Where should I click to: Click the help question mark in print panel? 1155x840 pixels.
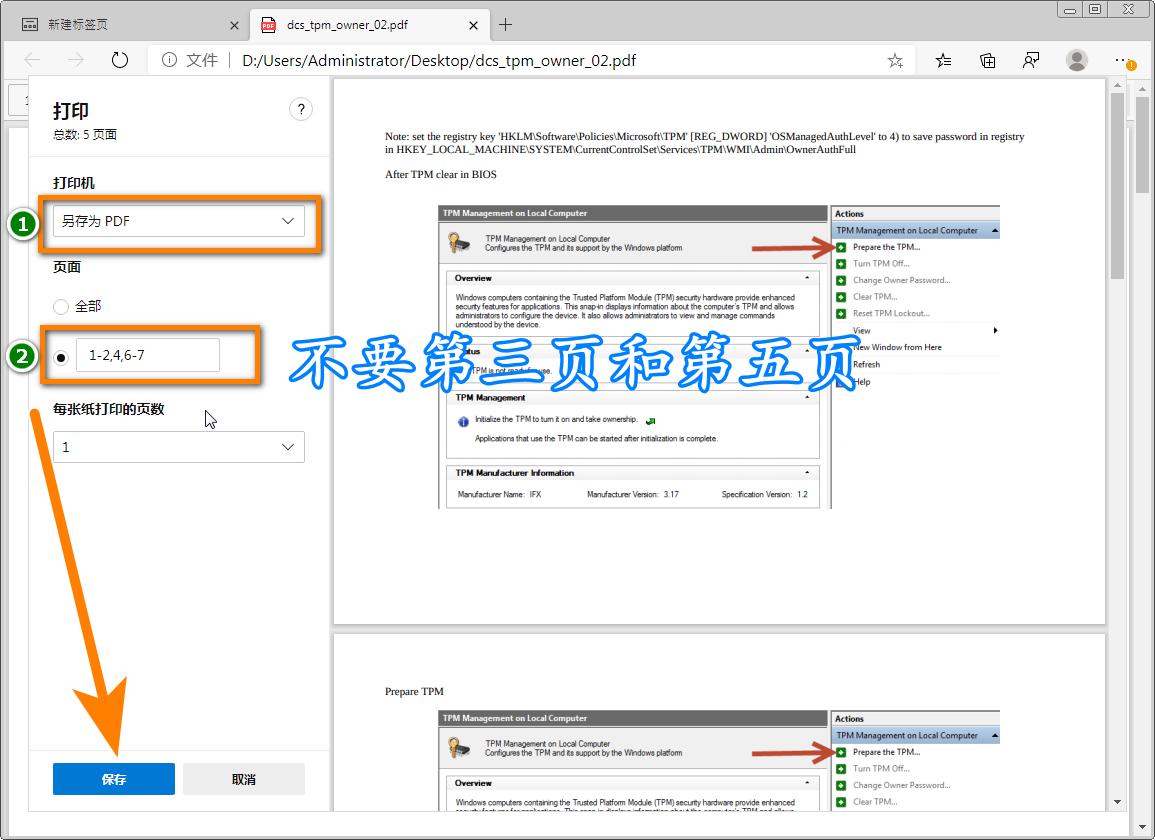[x=301, y=109]
